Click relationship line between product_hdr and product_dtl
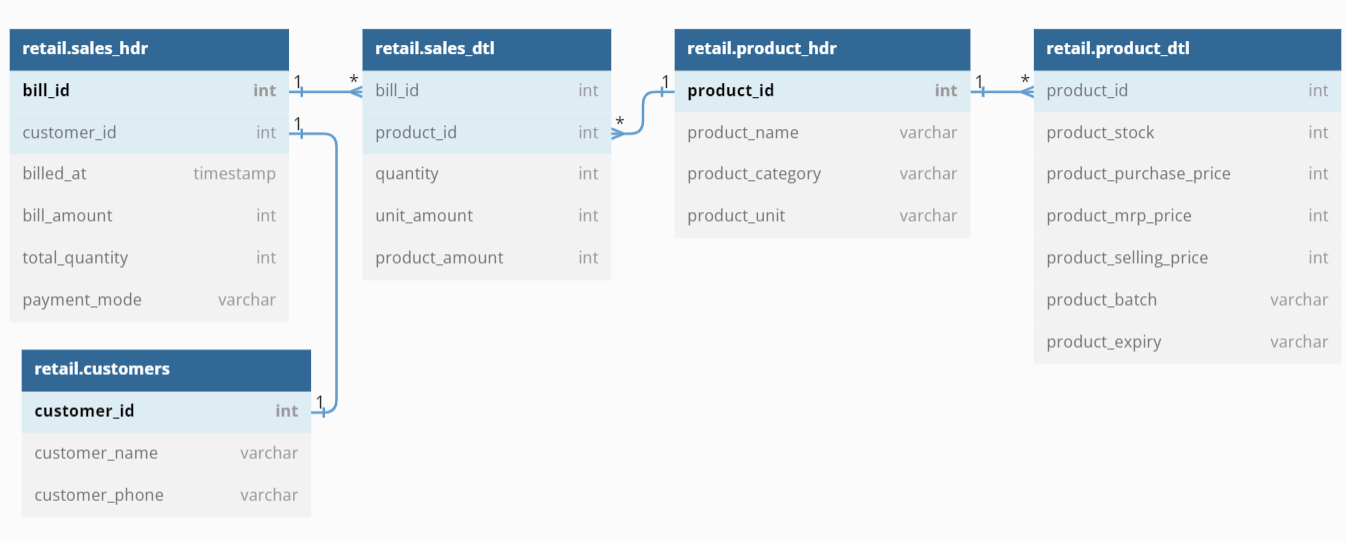 (x=1002, y=92)
